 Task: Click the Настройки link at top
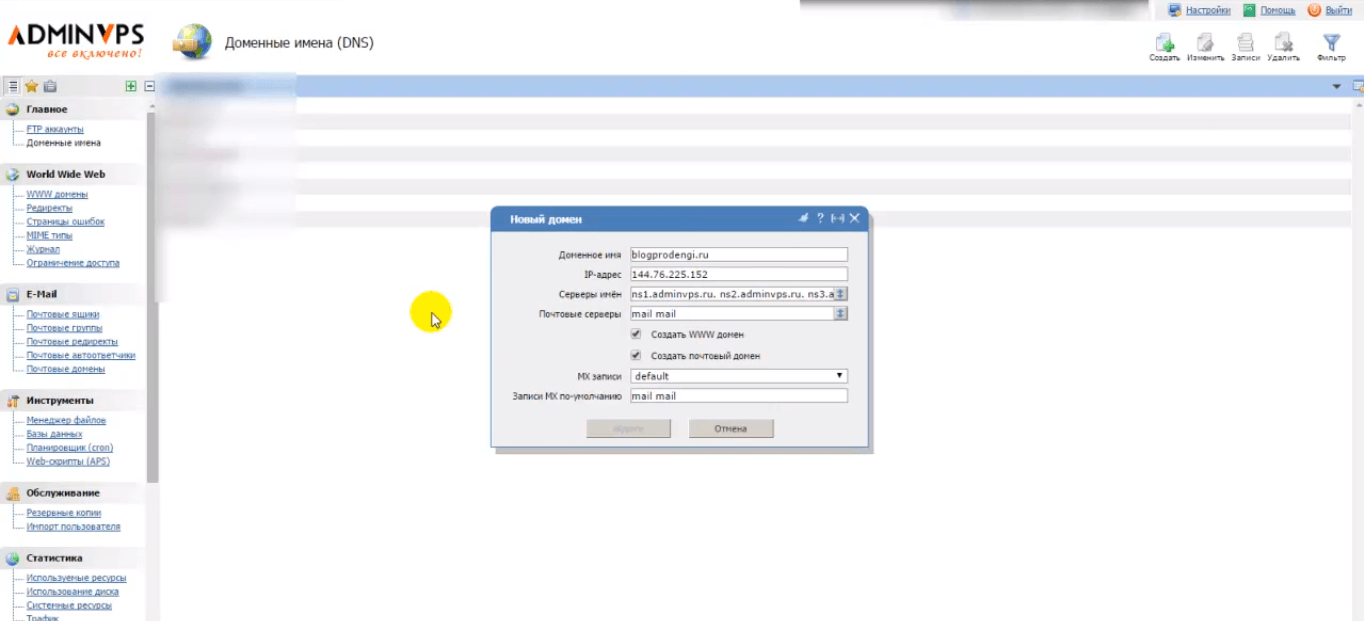point(1208,10)
